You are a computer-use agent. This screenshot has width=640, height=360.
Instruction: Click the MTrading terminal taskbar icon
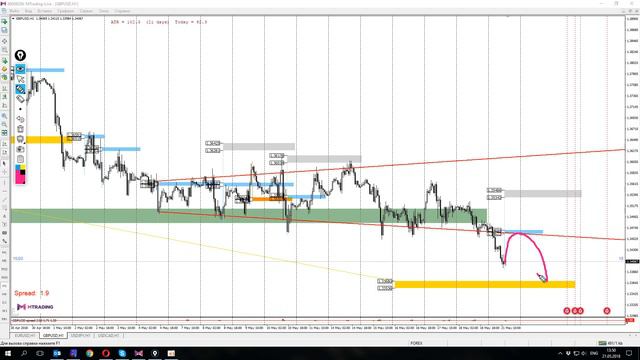coord(138,353)
